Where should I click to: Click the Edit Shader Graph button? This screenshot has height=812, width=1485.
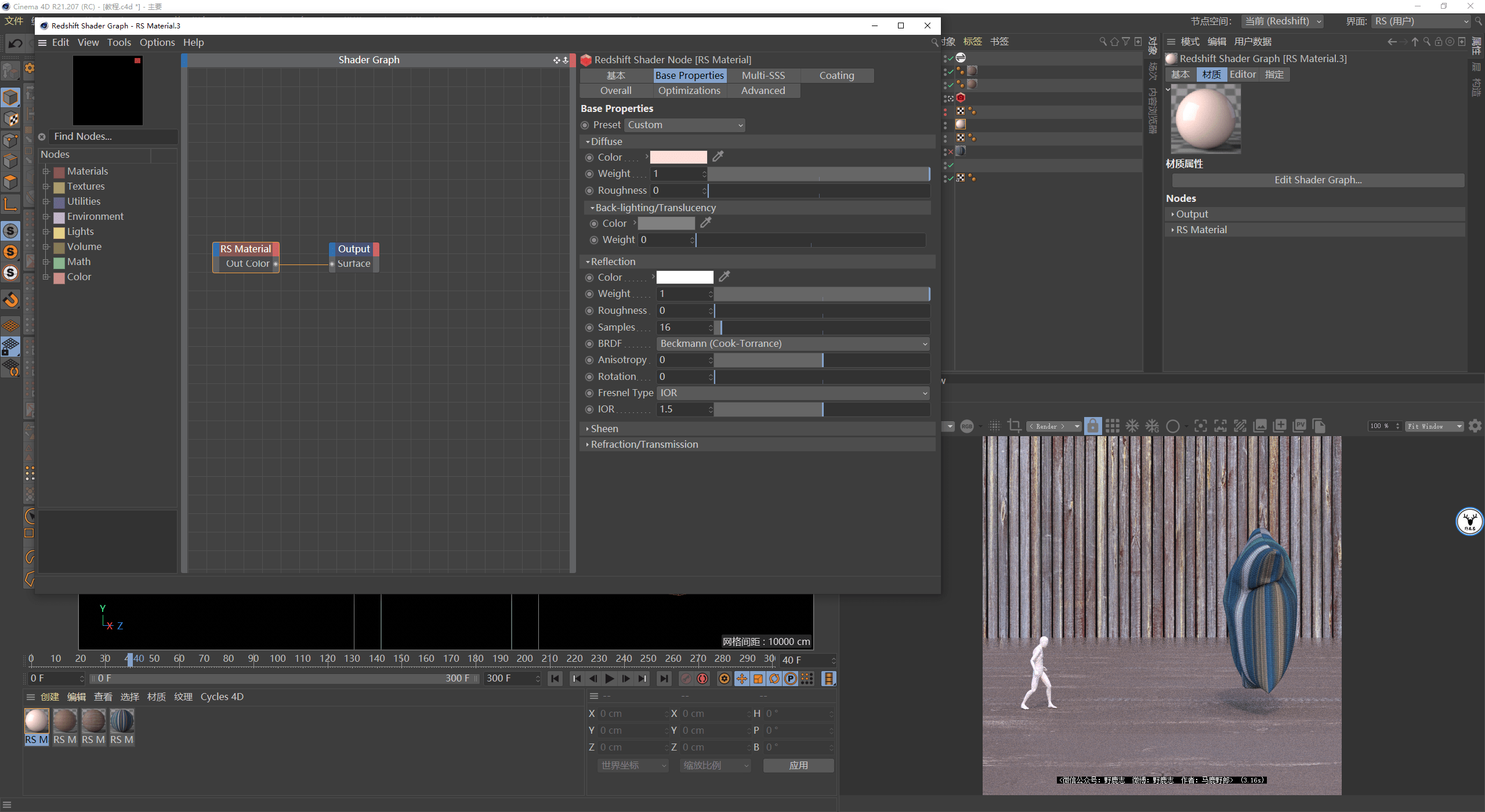click(x=1317, y=180)
